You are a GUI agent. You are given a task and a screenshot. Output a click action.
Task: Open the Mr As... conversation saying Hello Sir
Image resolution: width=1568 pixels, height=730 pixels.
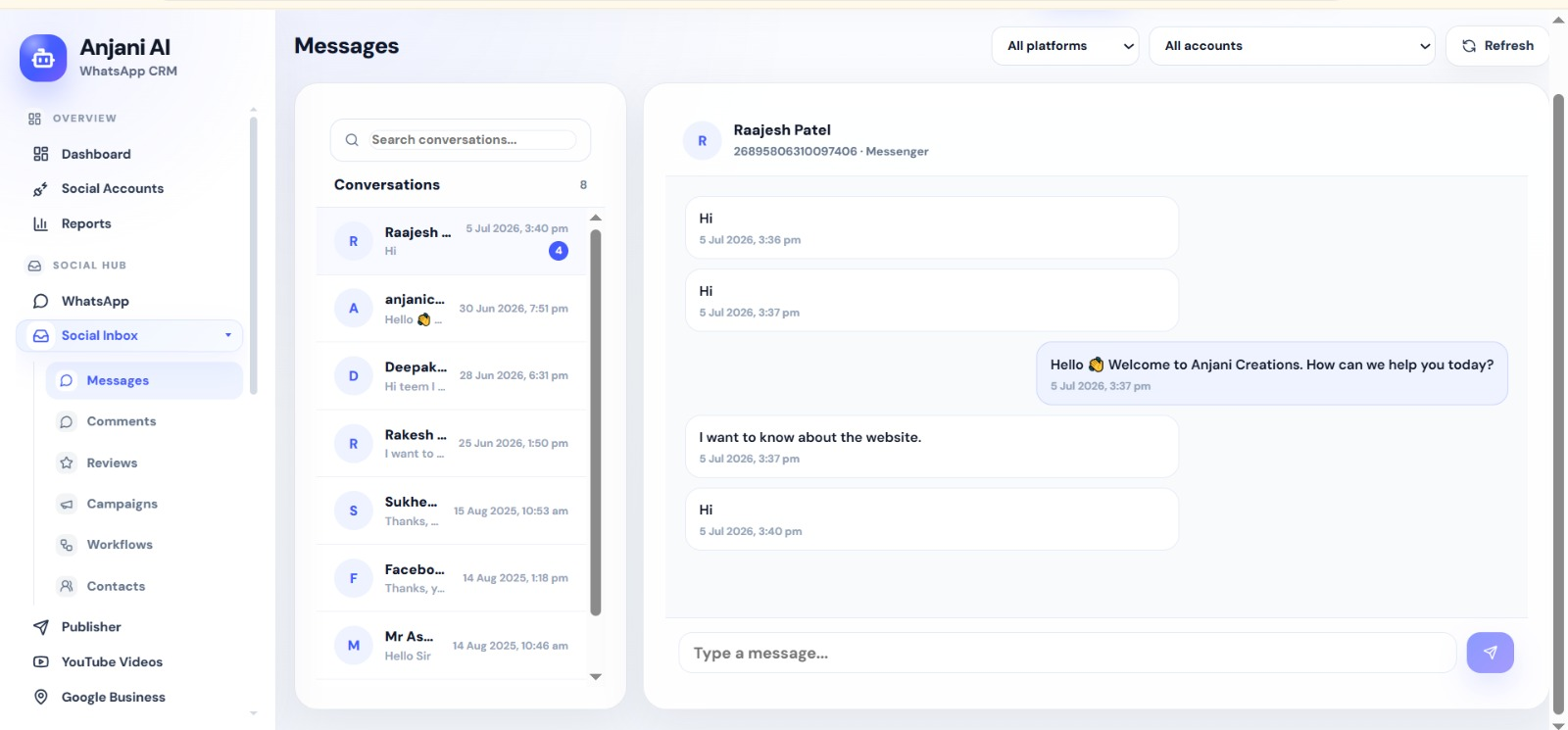click(452, 646)
